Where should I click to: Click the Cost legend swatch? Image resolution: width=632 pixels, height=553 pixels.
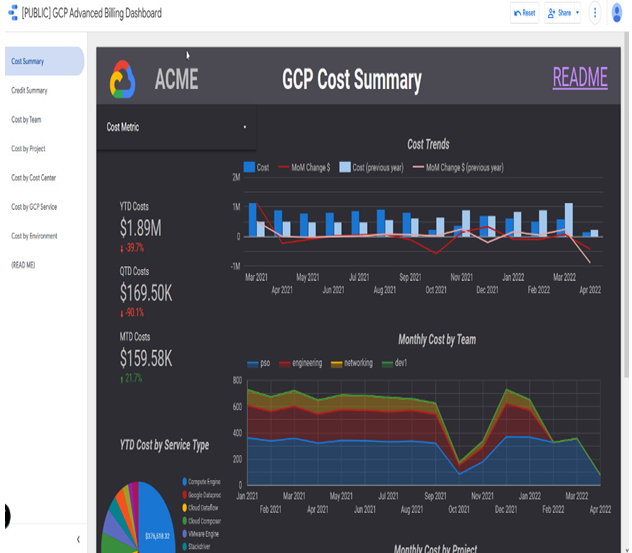click(249, 167)
